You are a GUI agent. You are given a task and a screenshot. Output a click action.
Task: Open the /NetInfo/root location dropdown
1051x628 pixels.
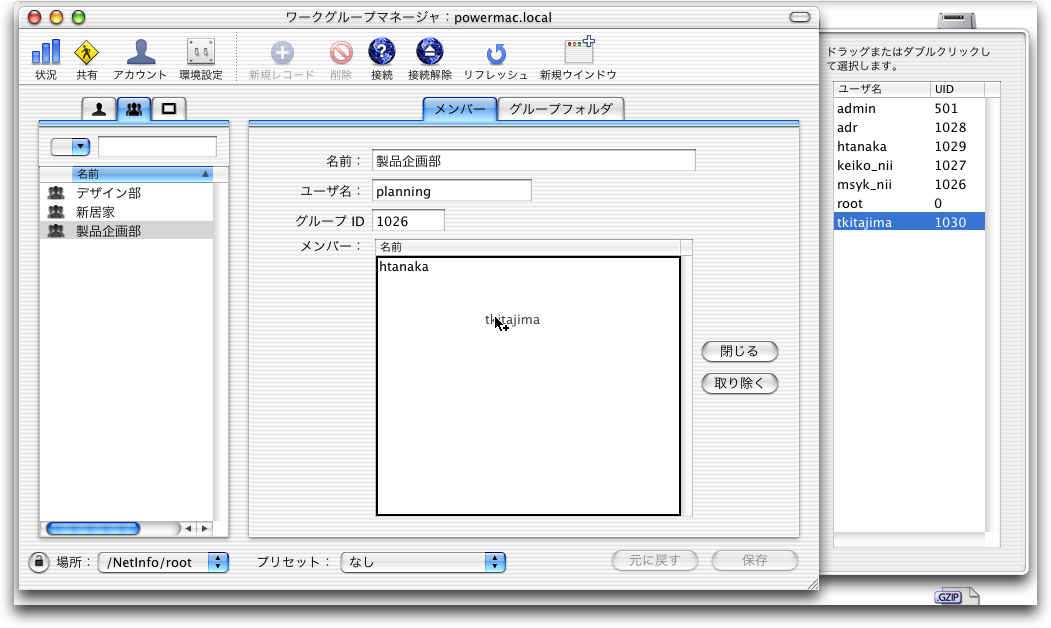pos(163,562)
